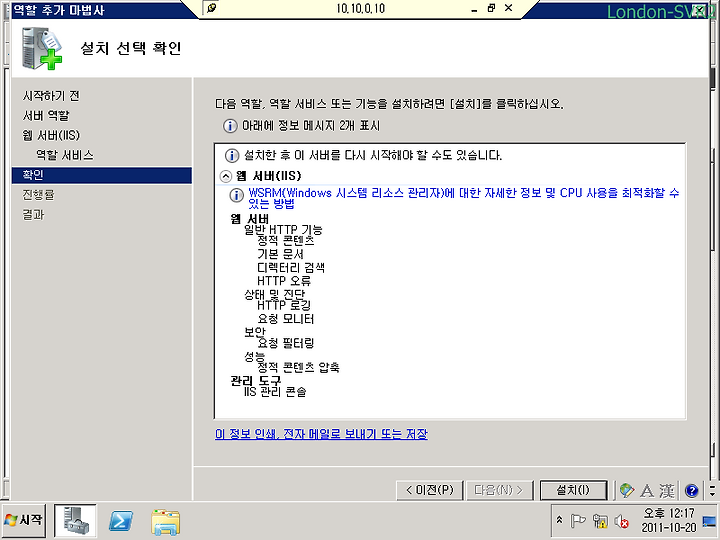Click the 일반 HTTP 기능 heading
The width and height of the screenshot is (720, 540).
[x=283, y=229]
